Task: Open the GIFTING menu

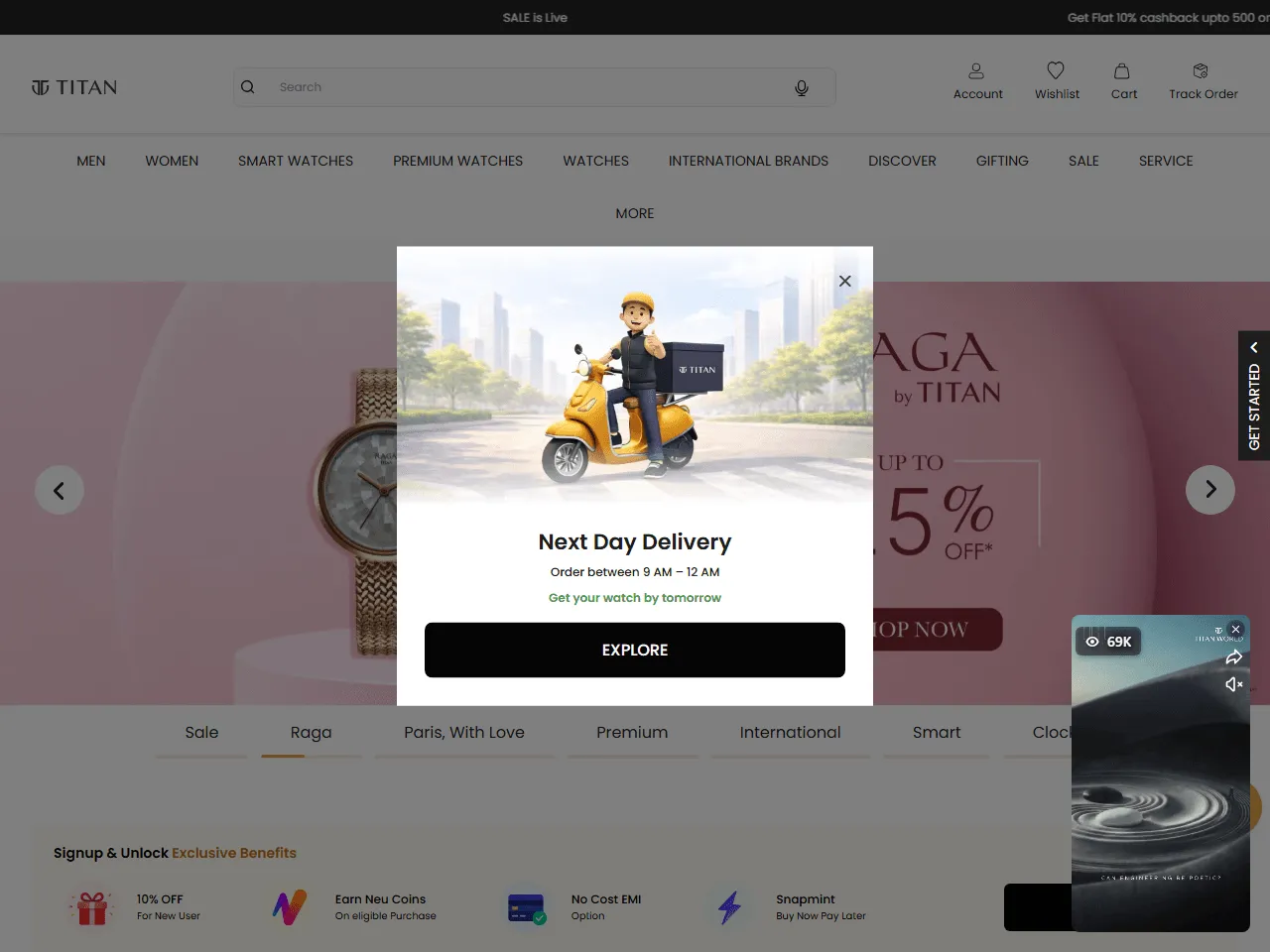Action: (x=1002, y=161)
